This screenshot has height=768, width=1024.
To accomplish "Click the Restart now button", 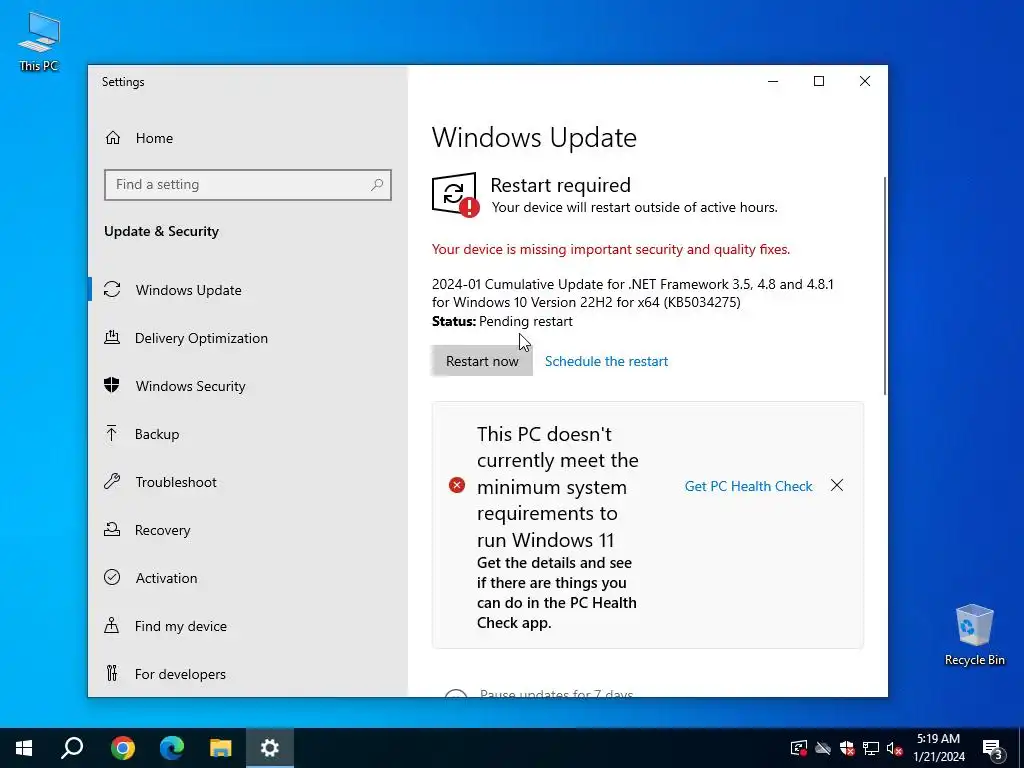I will tap(482, 361).
